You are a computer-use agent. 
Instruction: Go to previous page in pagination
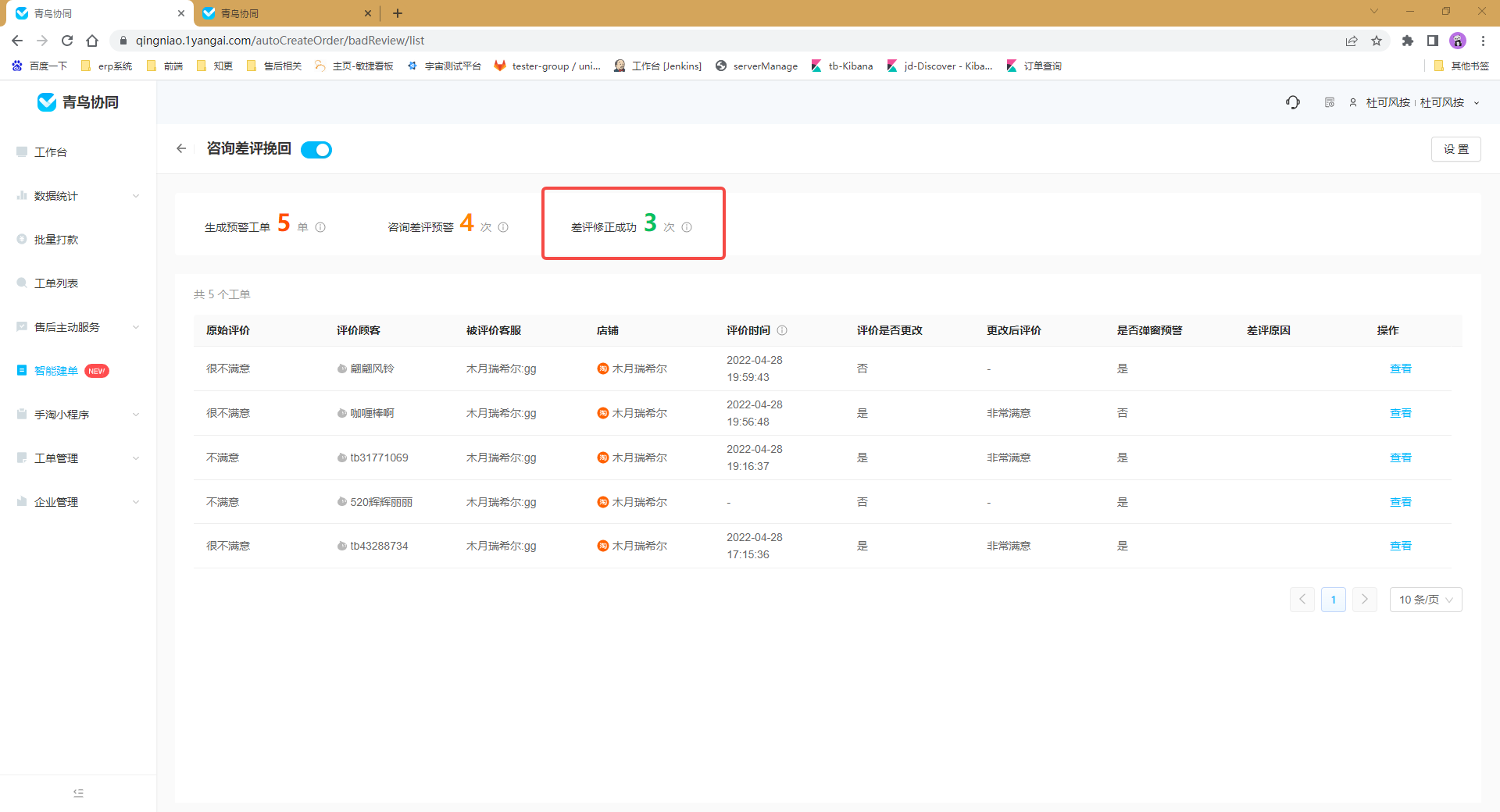pos(1302,600)
